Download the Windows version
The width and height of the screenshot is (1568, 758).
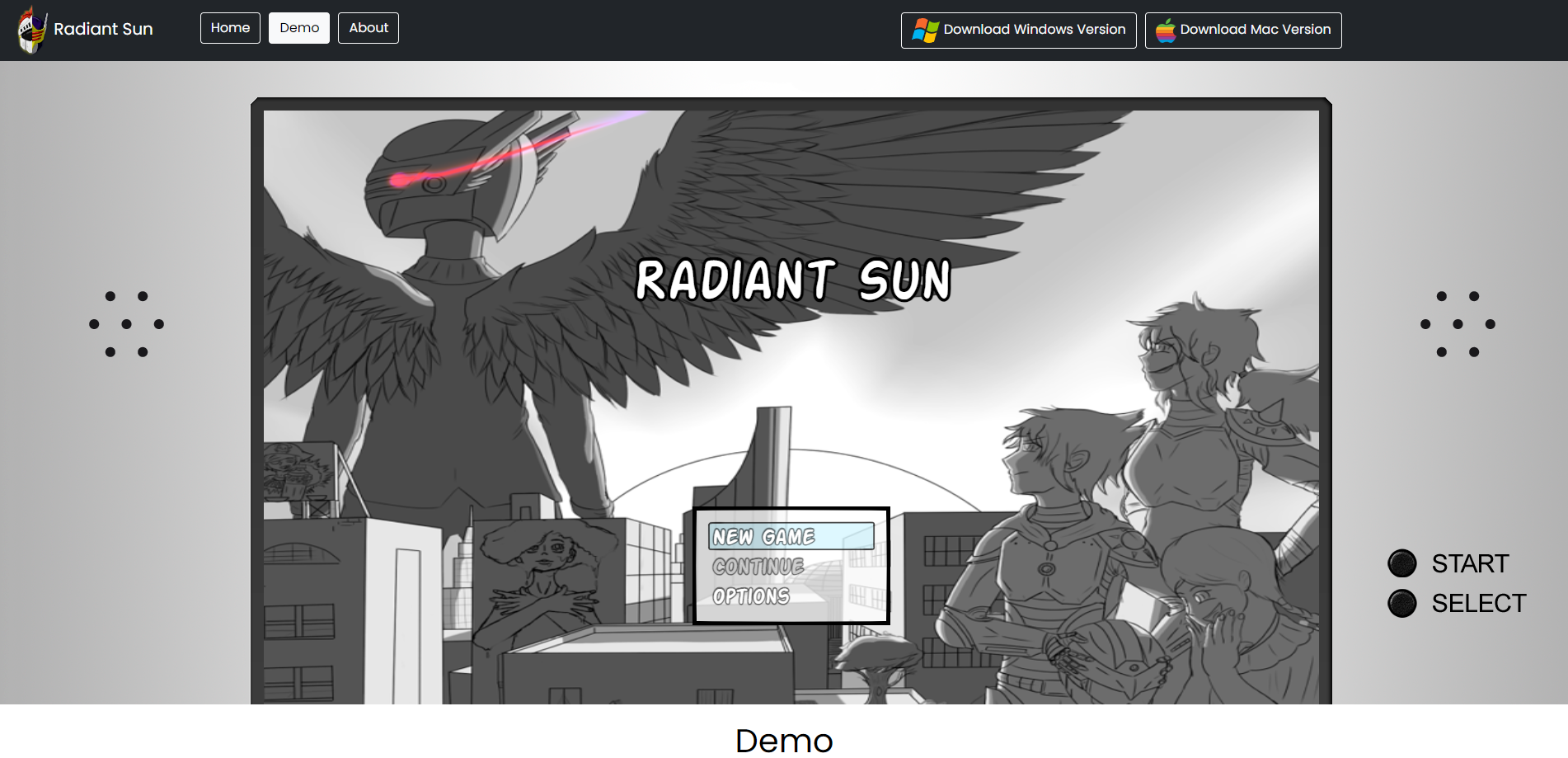coord(1018,31)
